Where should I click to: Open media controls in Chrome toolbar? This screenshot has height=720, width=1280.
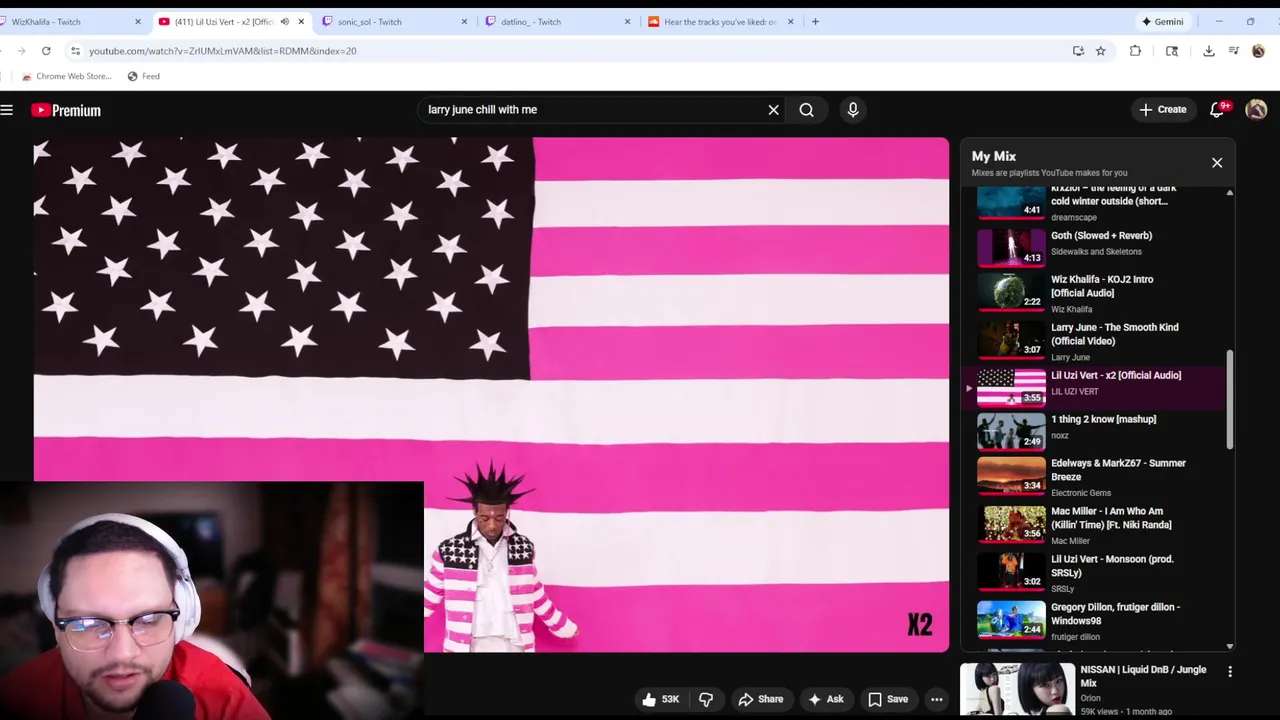[x=1234, y=51]
